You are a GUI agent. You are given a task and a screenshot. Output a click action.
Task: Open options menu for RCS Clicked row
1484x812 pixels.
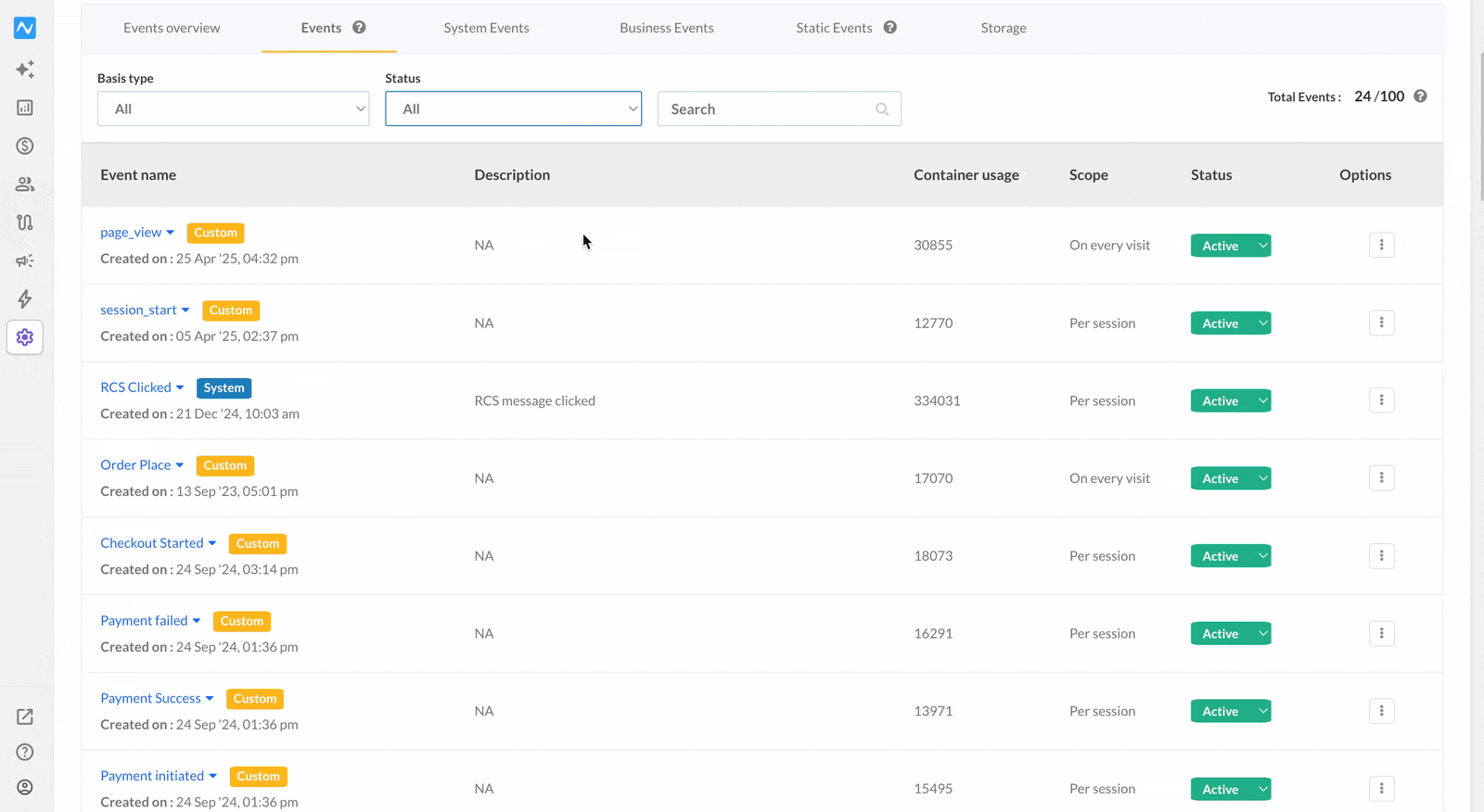pos(1382,400)
